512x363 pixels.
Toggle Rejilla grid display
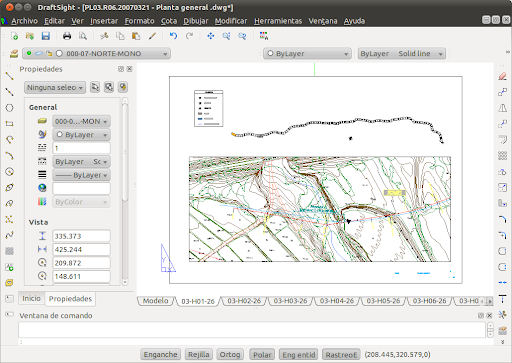[x=199, y=354]
